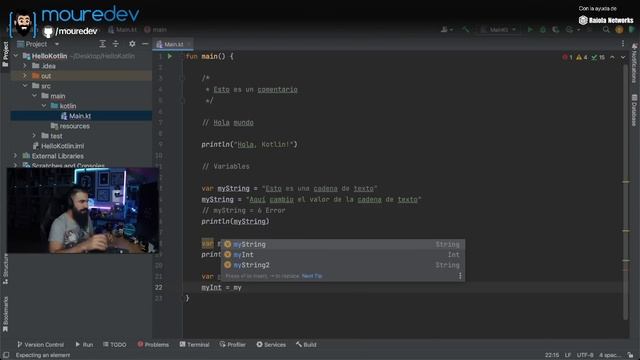Expand the test folder
The height and width of the screenshot is (360, 640).
[x=35, y=136]
